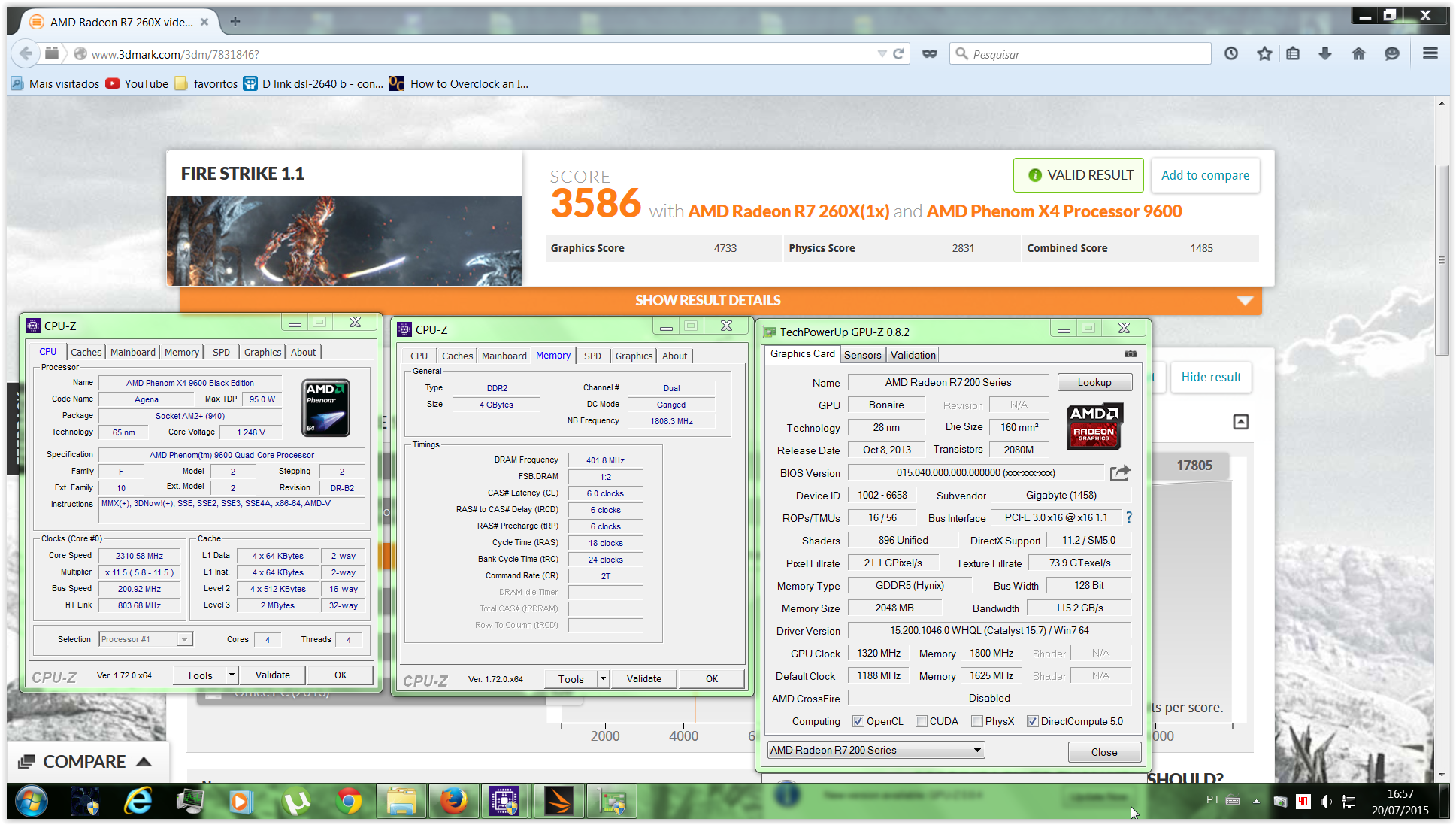1456x825 pixels.
Task: Click the Close button in GPU-Z
Action: pyautogui.click(x=1103, y=751)
